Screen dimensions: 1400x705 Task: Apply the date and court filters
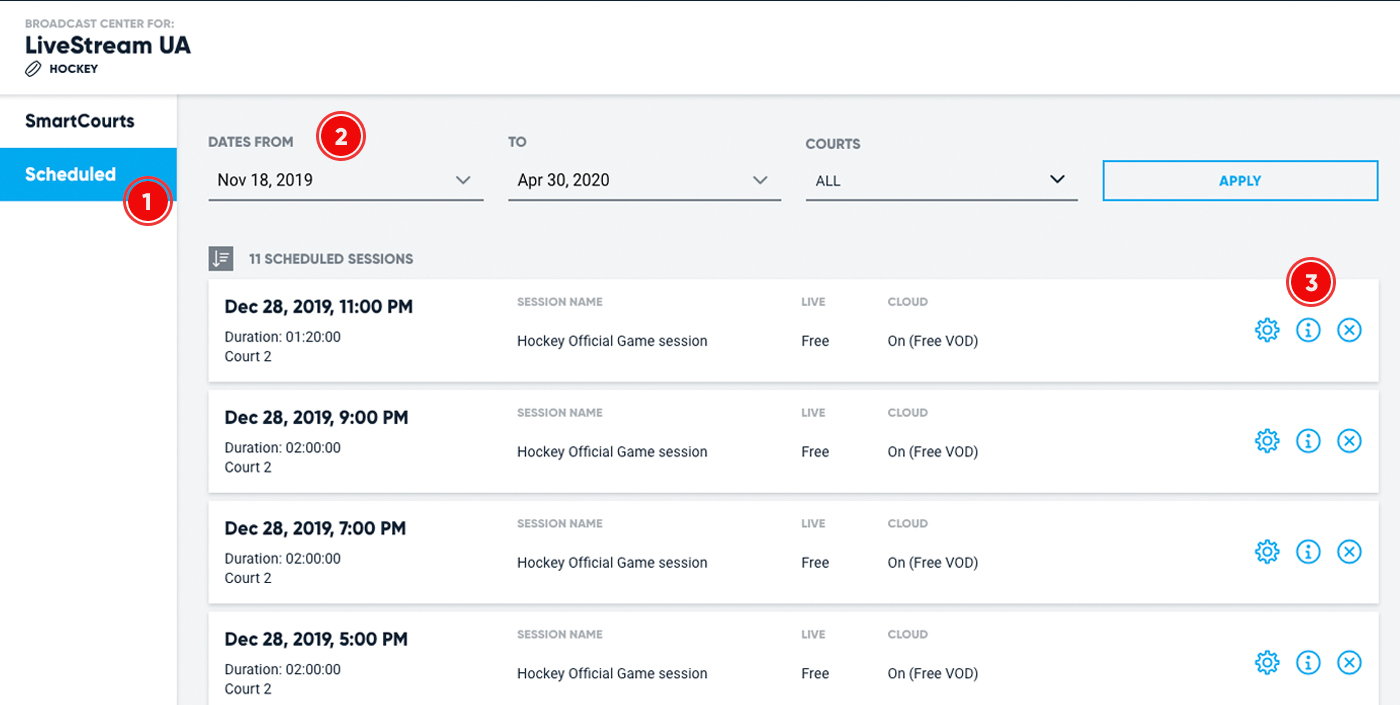click(1239, 180)
